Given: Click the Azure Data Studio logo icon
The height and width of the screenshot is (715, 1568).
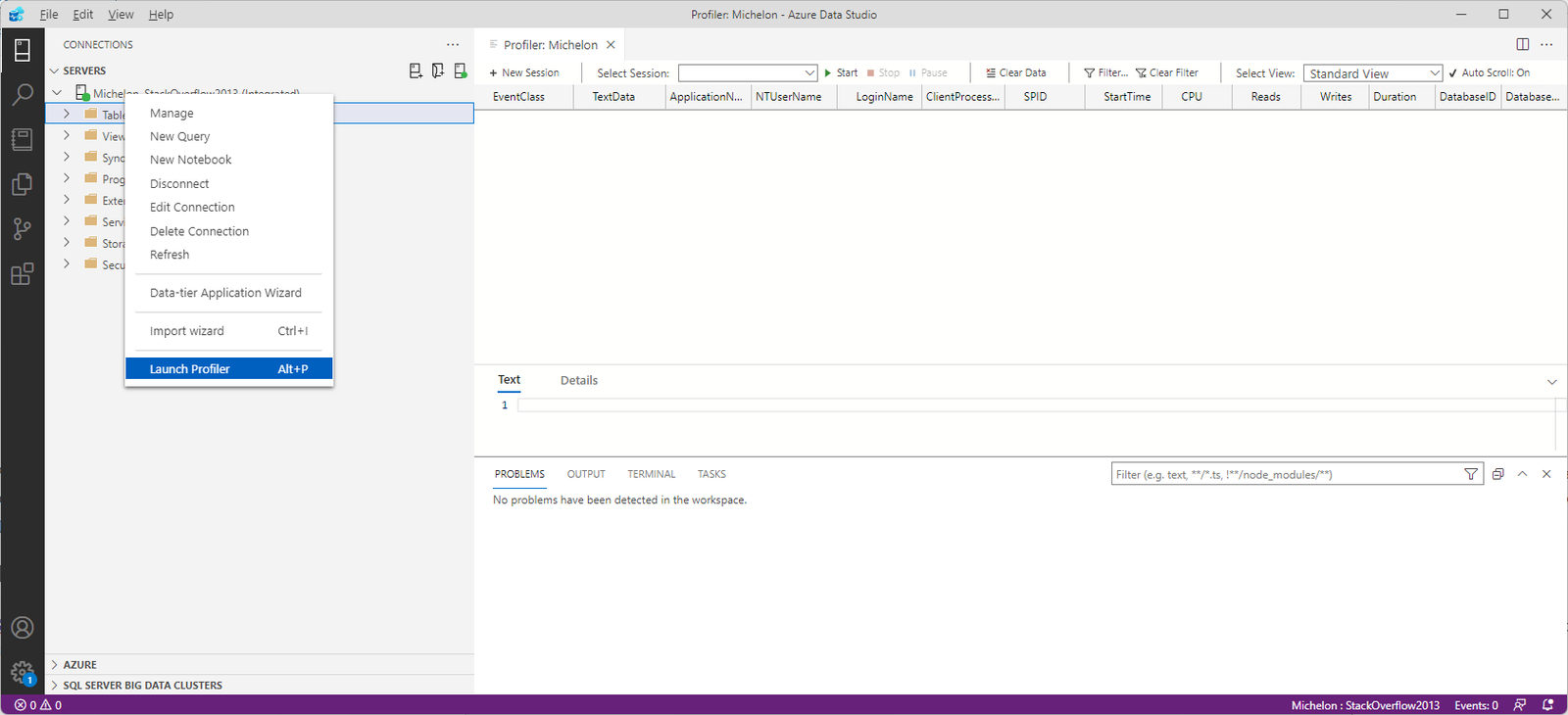Looking at the screenshot, I should pos(16,15).
